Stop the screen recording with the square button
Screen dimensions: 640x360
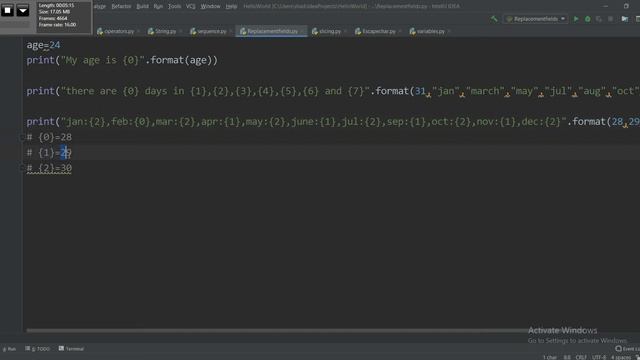coord(7,10)
